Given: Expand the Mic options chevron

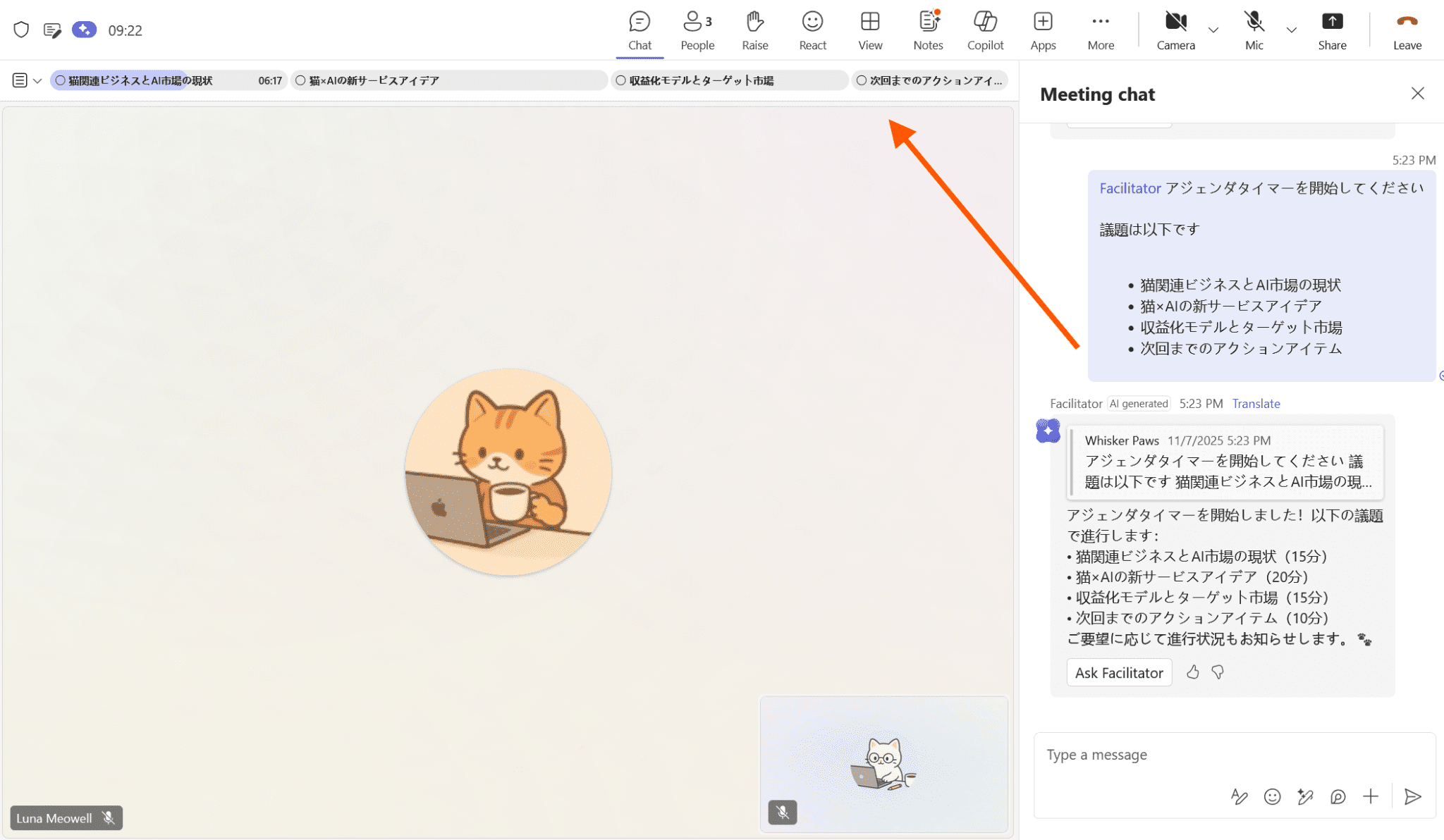Looking at the screenshot, I should coord(1291,30).
